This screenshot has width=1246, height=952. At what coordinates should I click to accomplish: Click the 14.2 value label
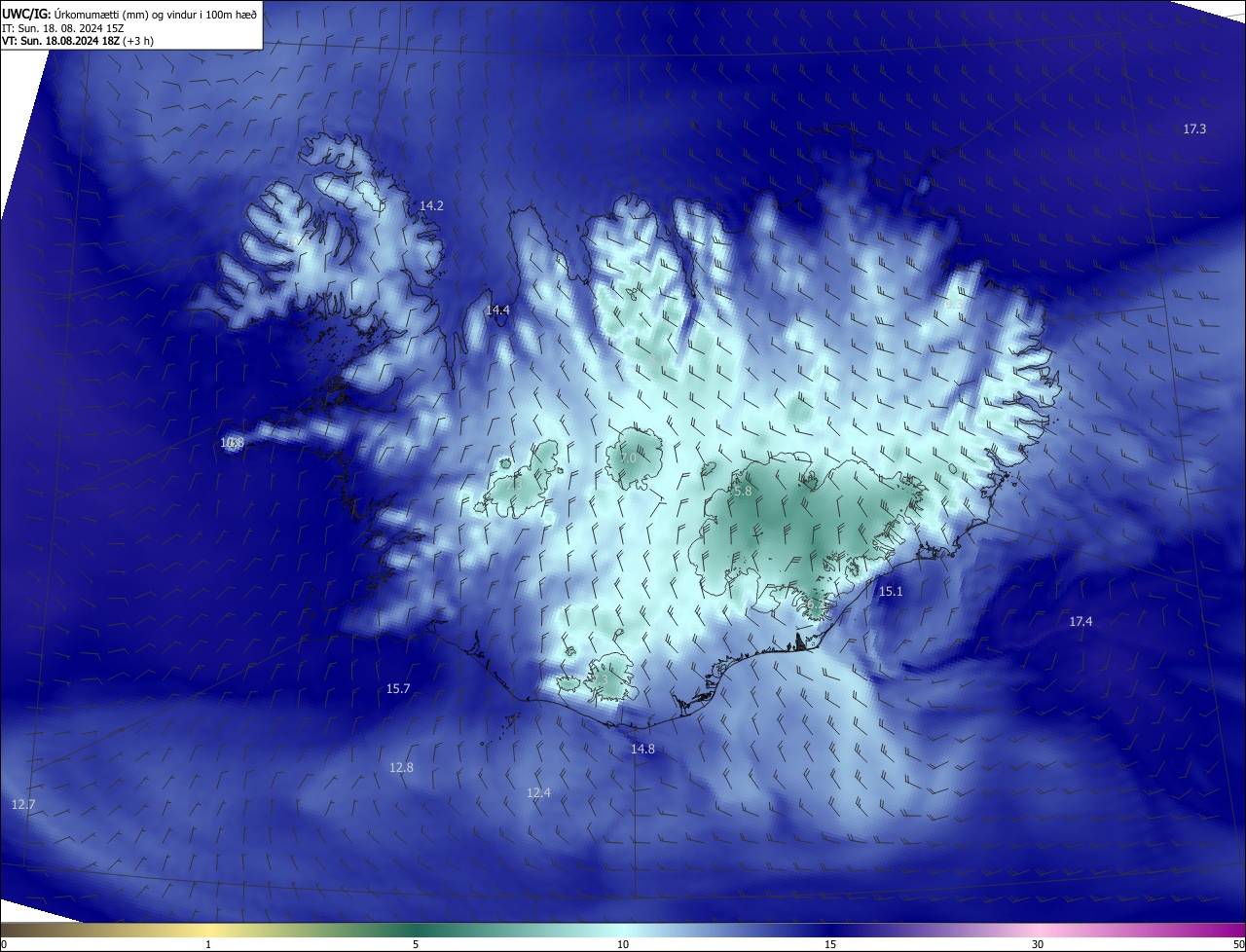pos(431,206)
